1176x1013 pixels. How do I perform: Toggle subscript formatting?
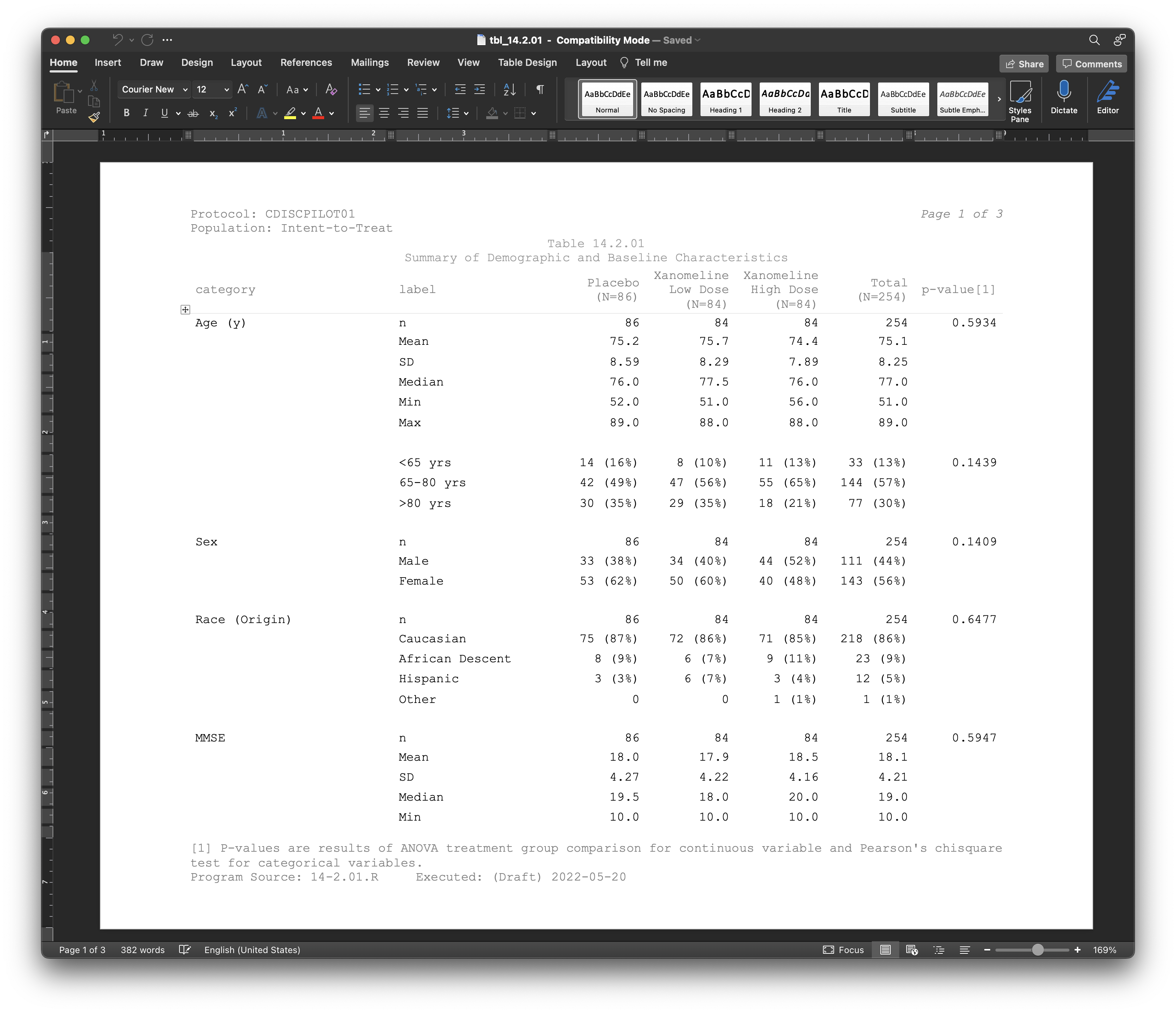(212, 114)
